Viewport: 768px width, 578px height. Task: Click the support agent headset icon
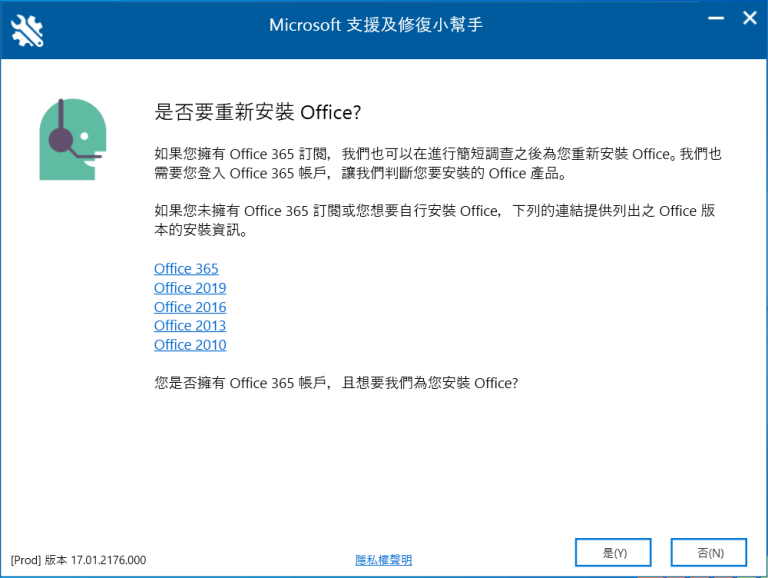[72, 140]
